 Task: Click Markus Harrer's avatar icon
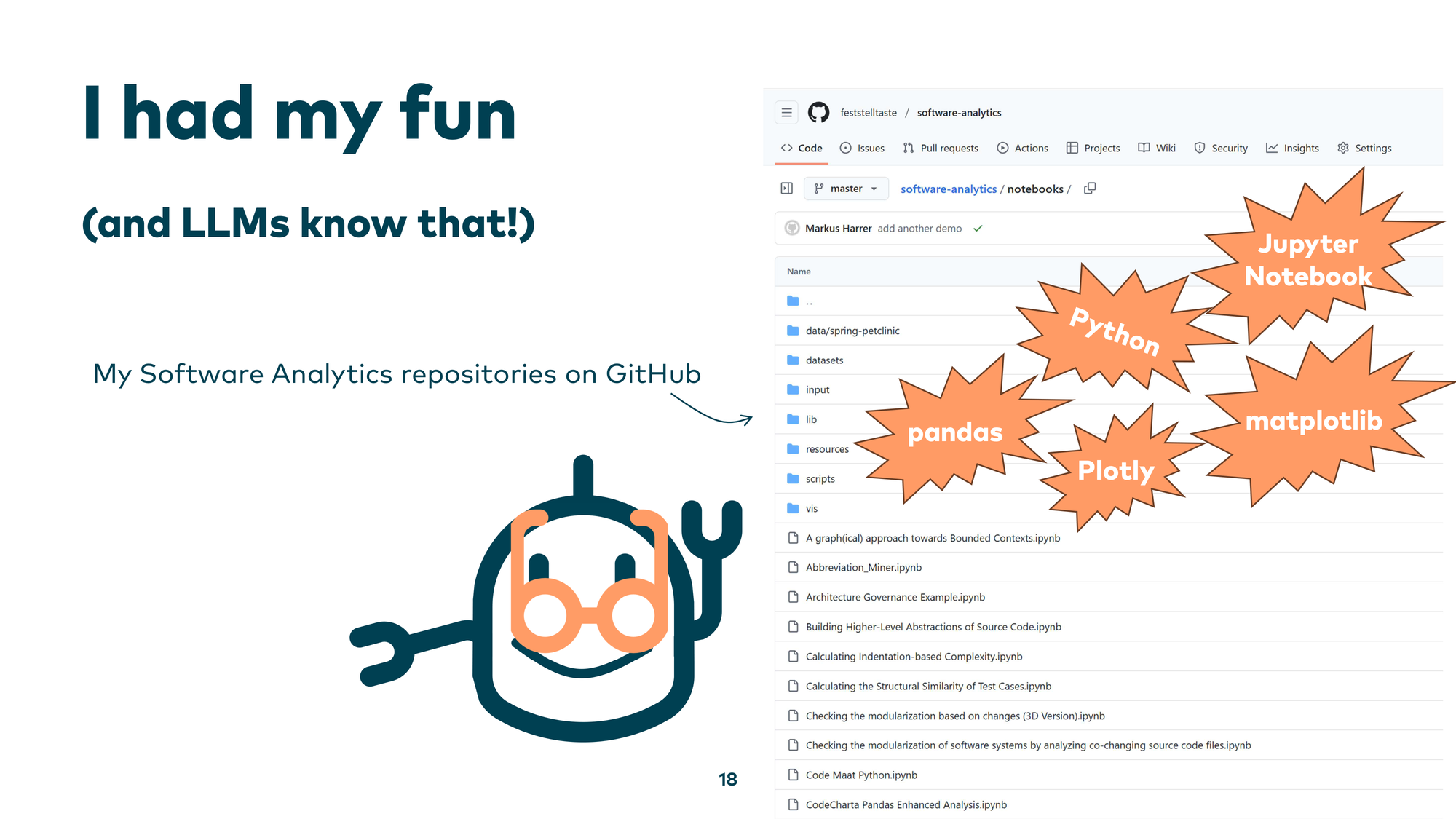click(792, 228)
